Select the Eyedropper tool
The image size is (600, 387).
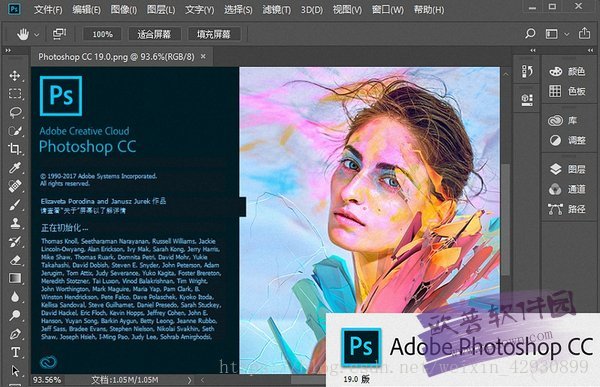click(15, 168)
